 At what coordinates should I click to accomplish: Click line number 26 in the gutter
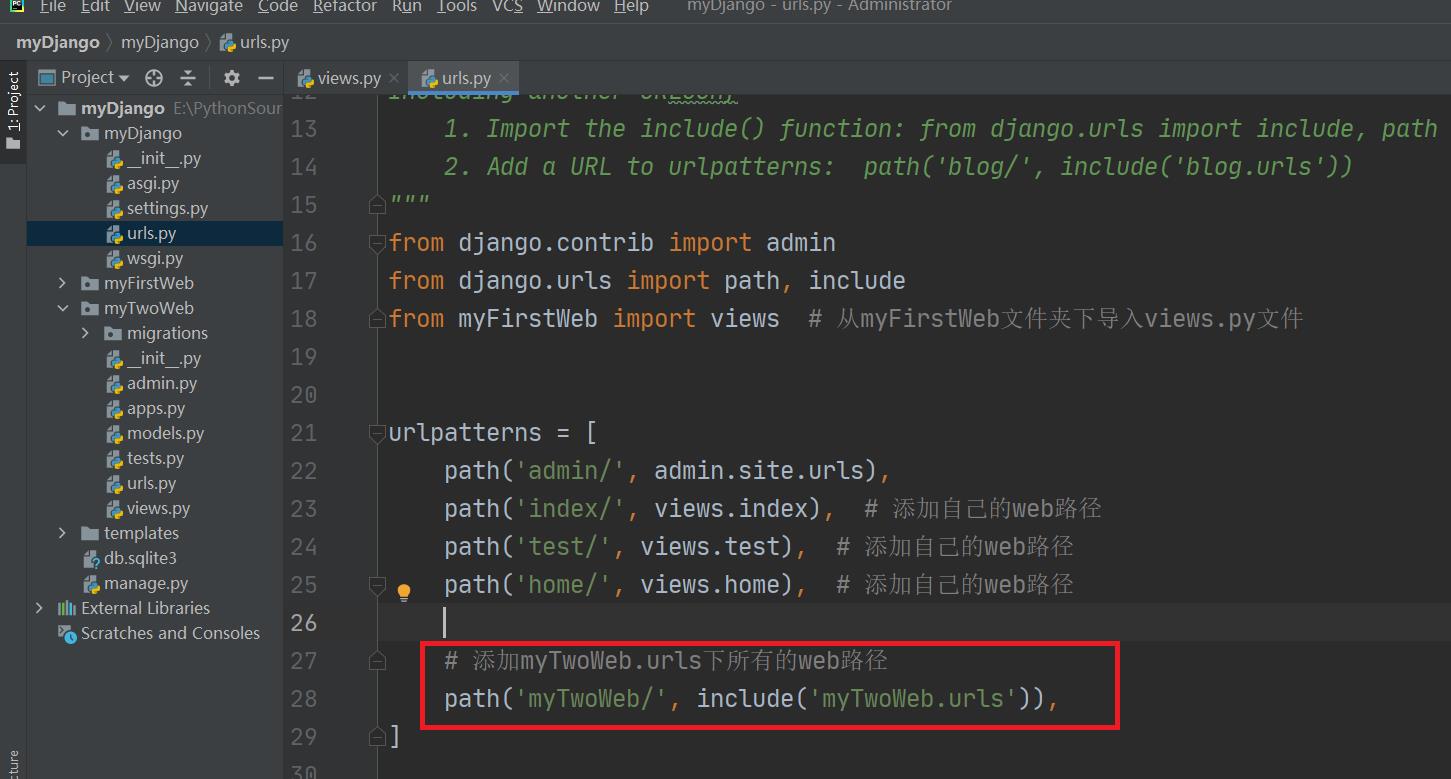(304, 623)
